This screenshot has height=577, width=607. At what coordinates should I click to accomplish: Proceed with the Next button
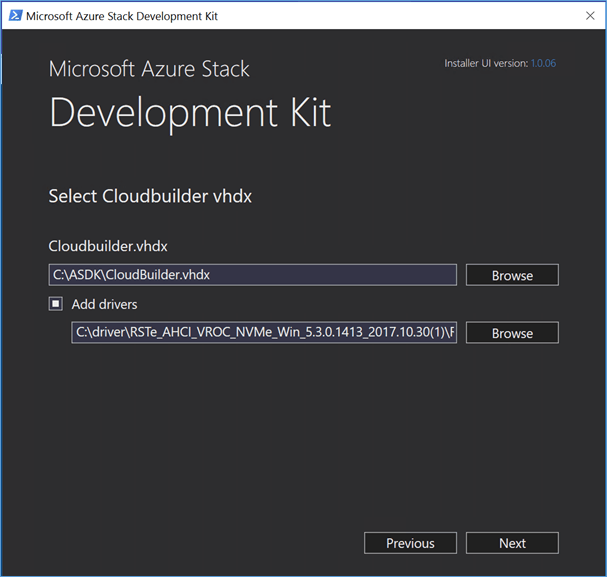coord(512,543)
